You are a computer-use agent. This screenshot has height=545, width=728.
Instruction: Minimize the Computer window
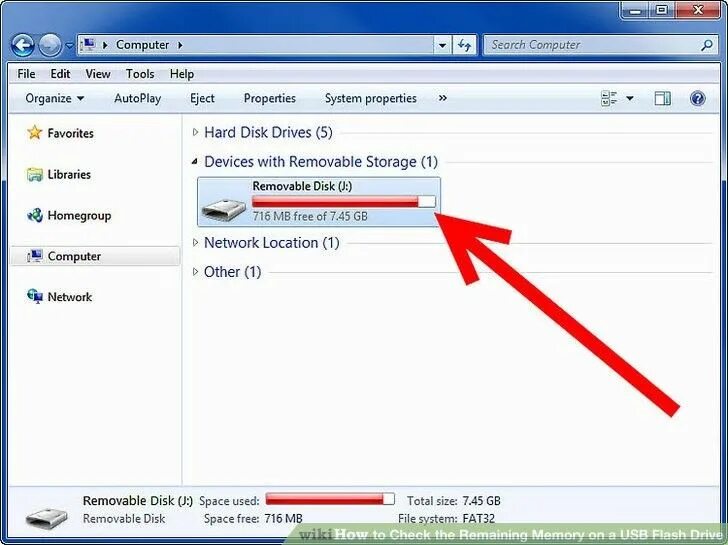635,10
